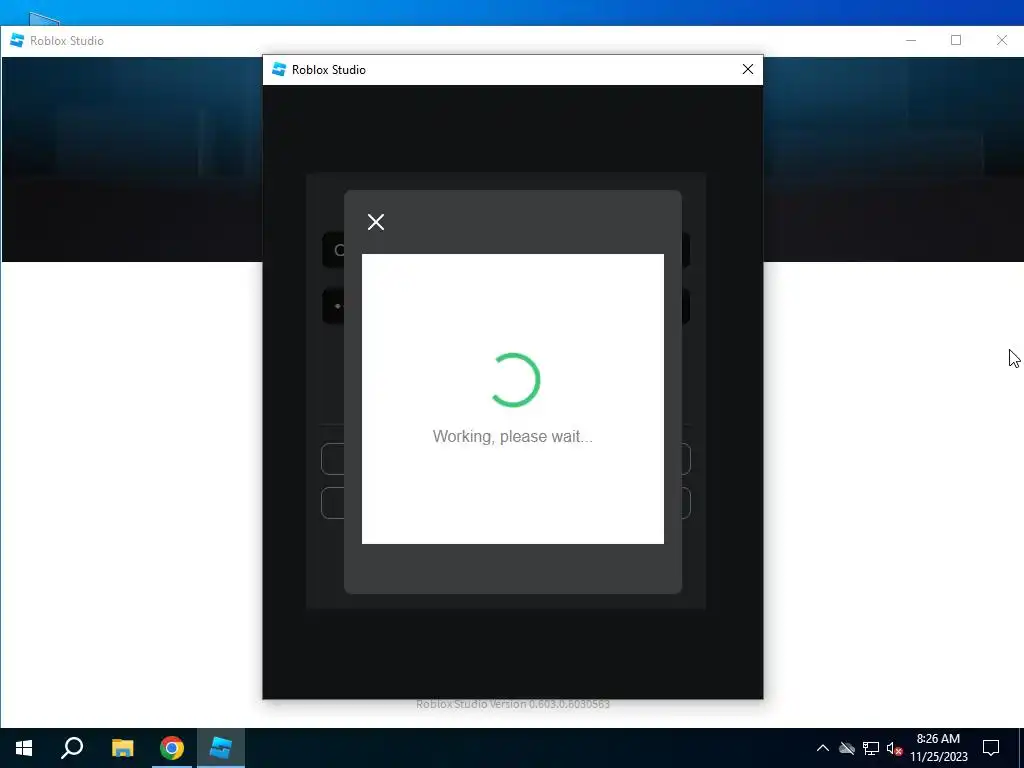Click the main window Roblox Studio logo icon
This screenshot has height=768, width=1024.
click(x=17, y=40)
